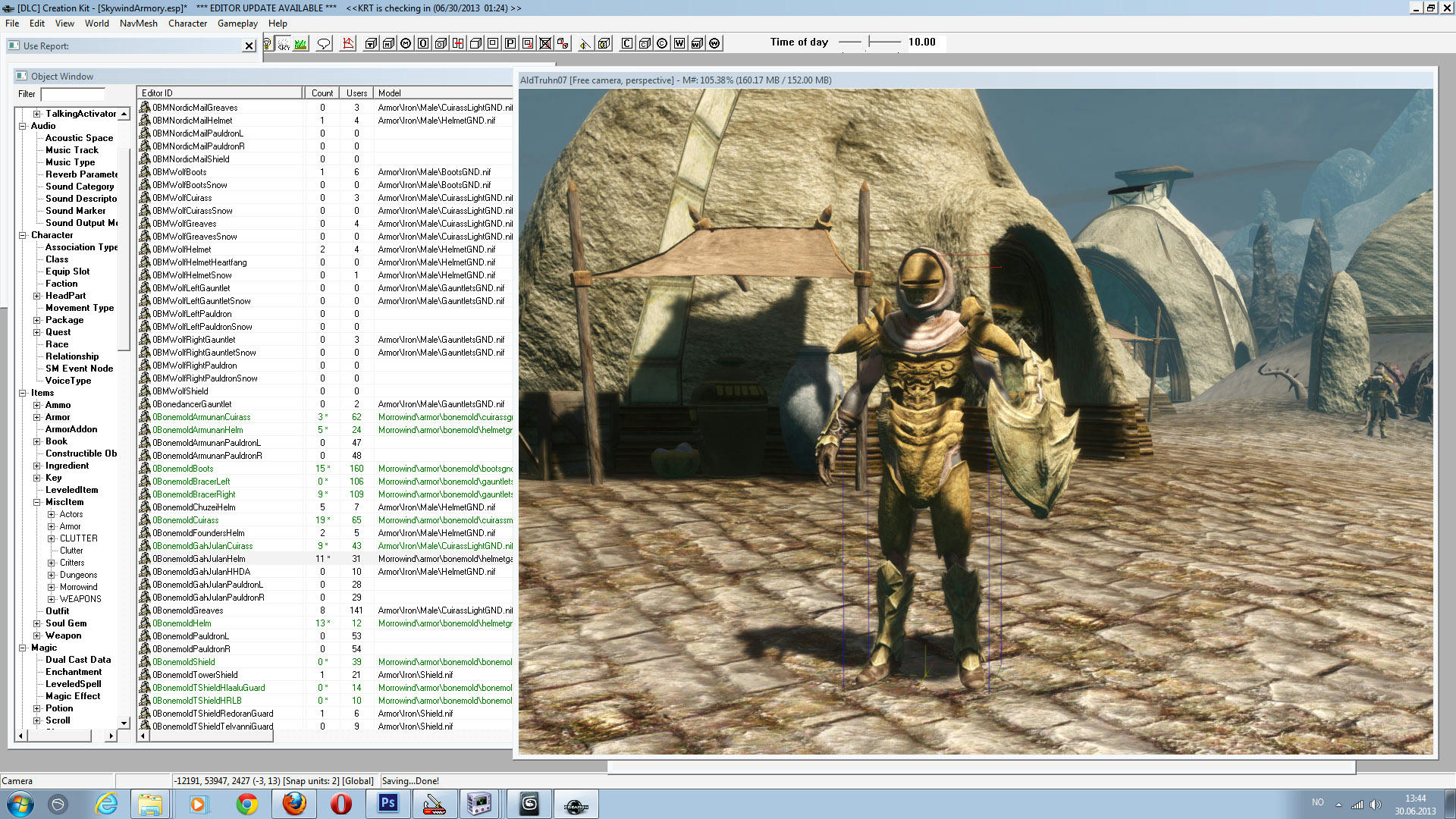Click the plain empty cube toolbar icon
Viewport: 1456px width, 819px height.
coord(475,43)
